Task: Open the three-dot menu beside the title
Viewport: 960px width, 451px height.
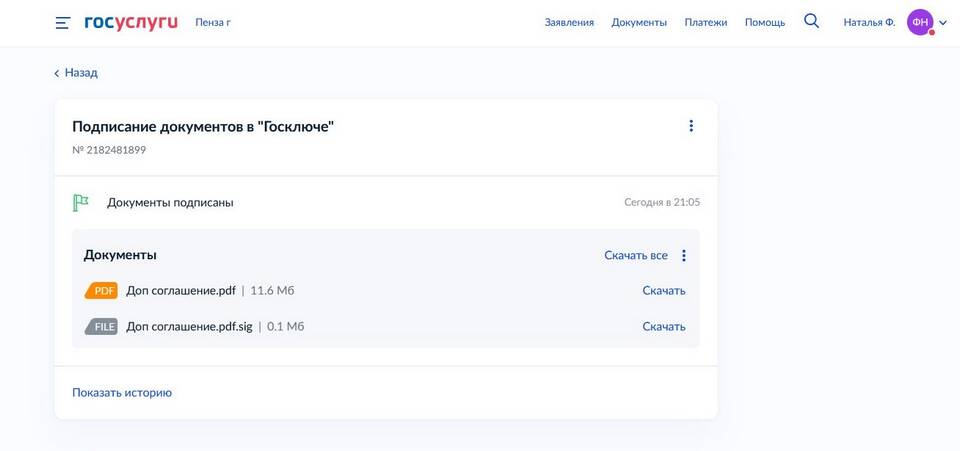Action: [691, 126]
